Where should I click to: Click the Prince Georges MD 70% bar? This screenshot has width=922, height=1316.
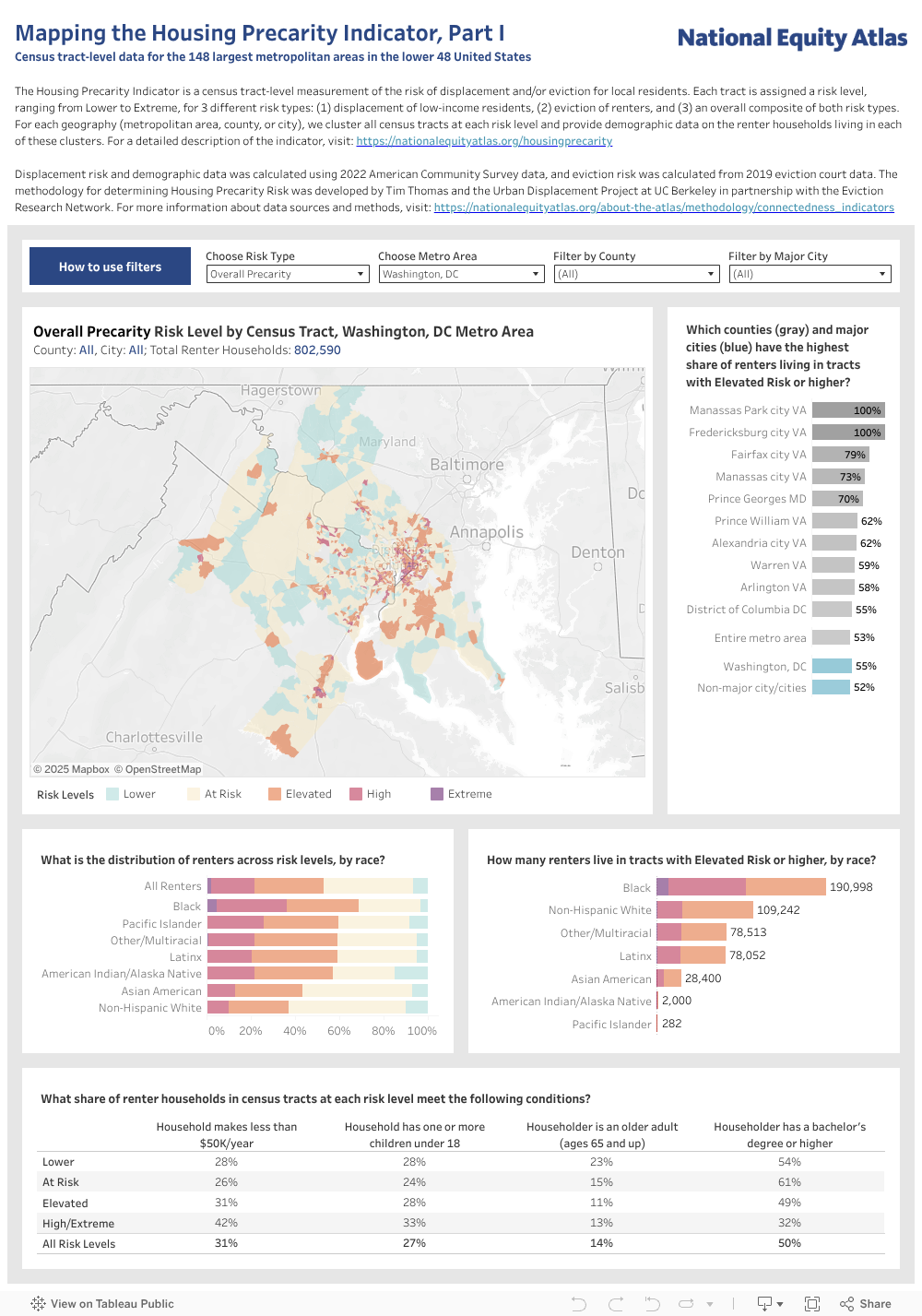pyautogui.click(x=837, y=499)
